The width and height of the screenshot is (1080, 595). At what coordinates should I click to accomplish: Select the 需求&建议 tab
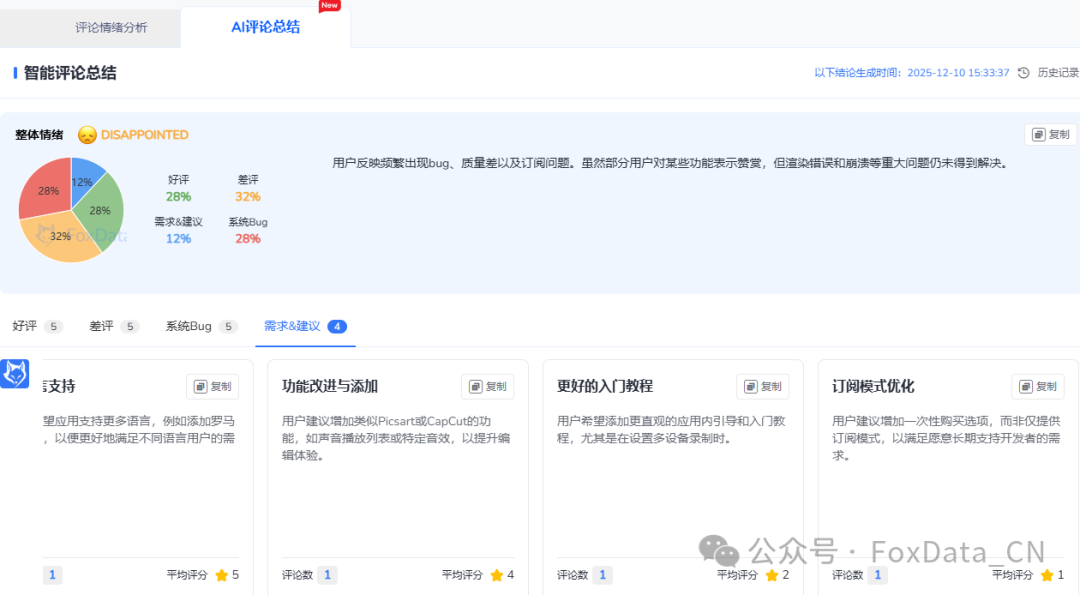[x=295, y=326]
